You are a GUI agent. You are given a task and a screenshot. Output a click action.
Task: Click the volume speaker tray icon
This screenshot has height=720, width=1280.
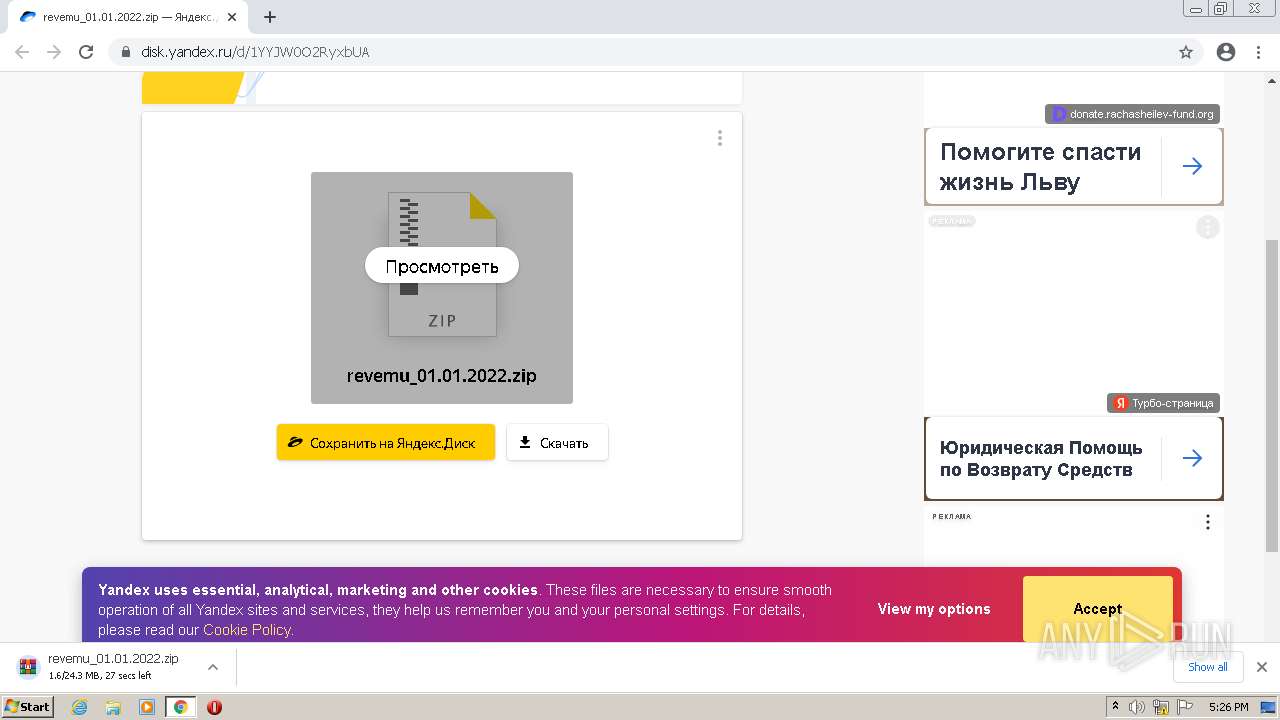[x=1137, y=707]
